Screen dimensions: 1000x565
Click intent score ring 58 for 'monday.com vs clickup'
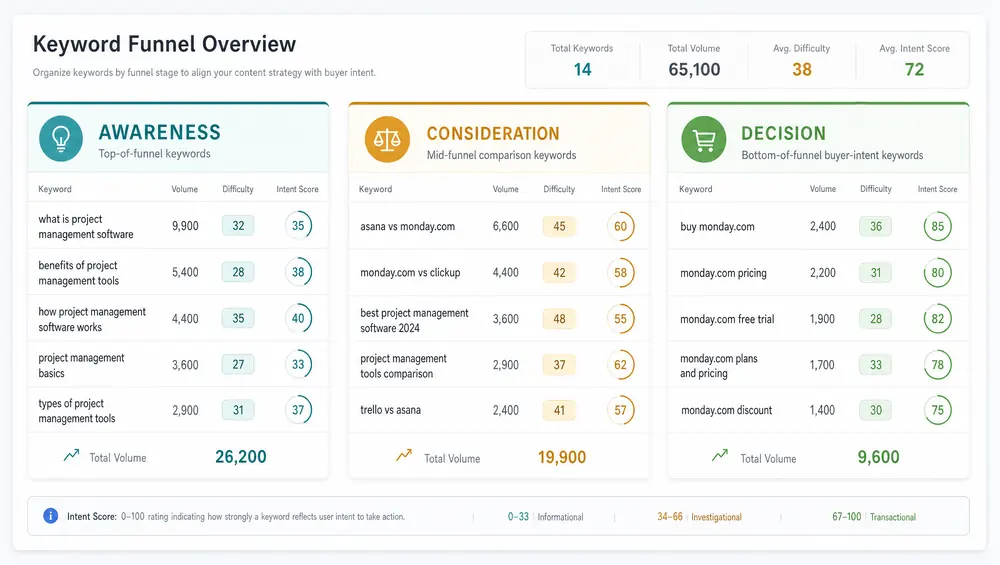[x=621, y=272]
